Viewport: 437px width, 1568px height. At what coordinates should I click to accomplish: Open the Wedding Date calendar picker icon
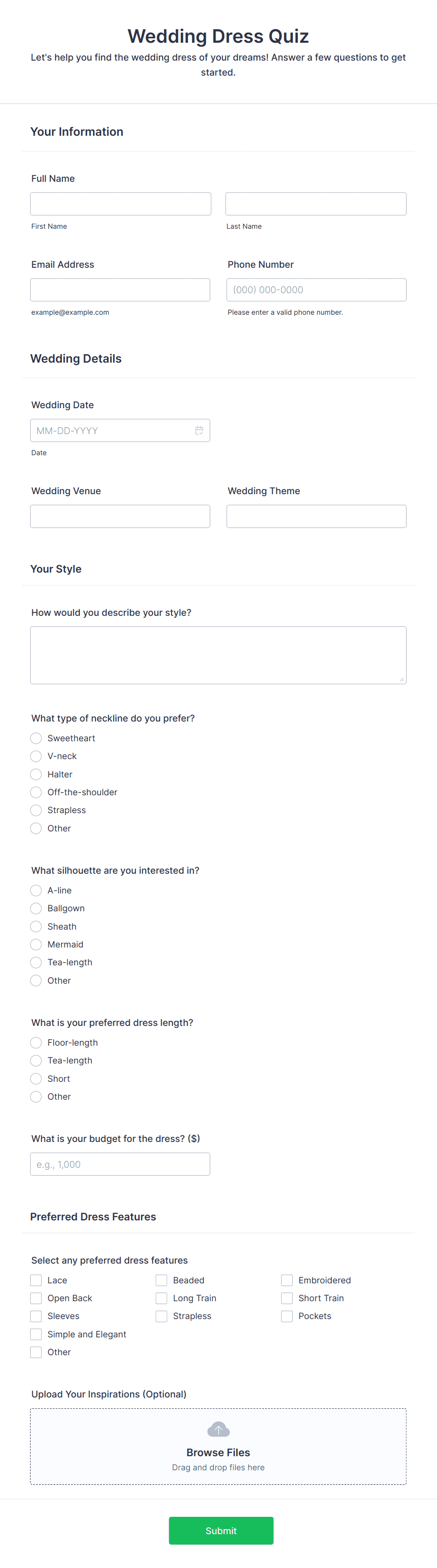tap(200, 430)
